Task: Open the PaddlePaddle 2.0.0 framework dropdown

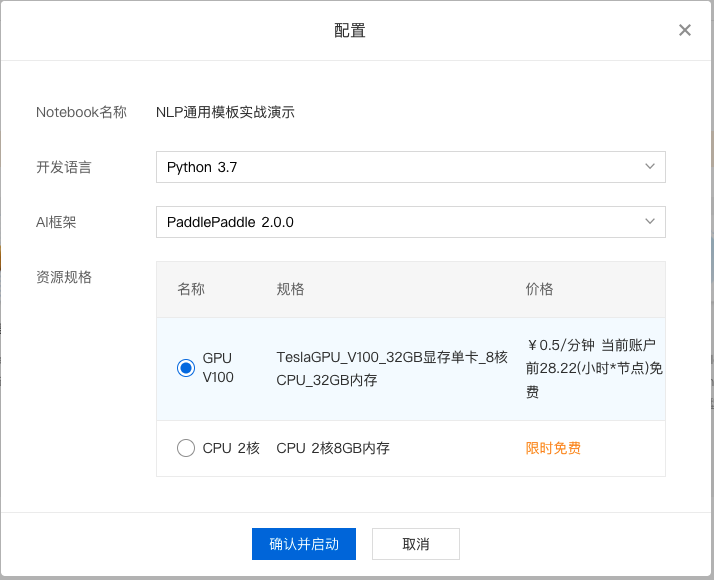Action: coord(411,222)
